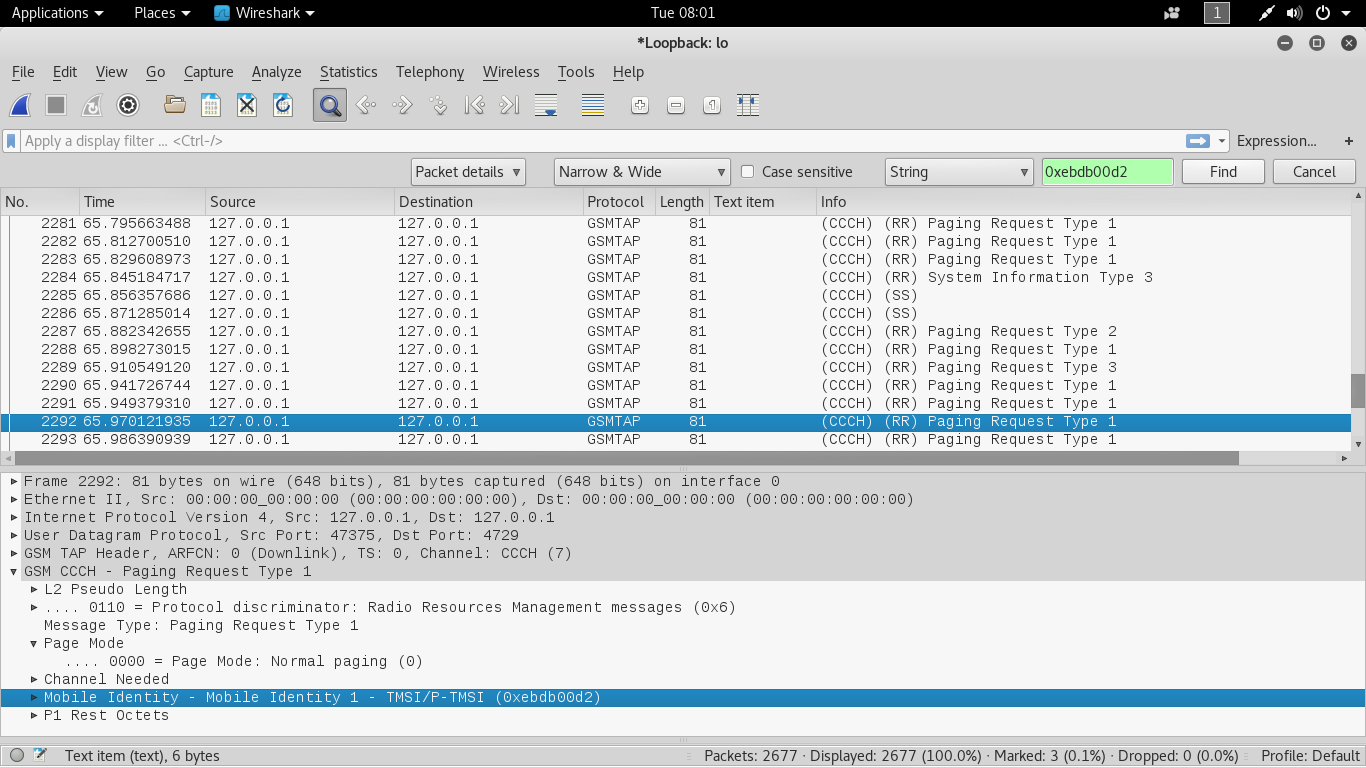Image resolution: width=1366 pixels, height=768 pixels.
Task: Click the display filter input field
Action: point(600,141)
